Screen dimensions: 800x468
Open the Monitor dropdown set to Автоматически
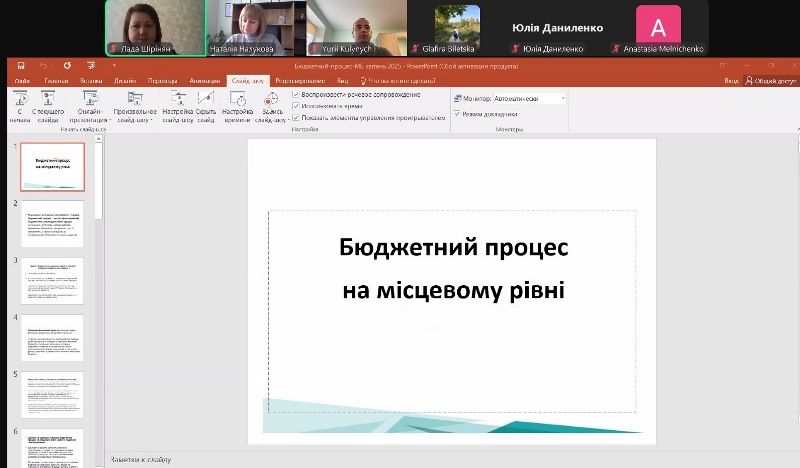[x=530, y=98]
